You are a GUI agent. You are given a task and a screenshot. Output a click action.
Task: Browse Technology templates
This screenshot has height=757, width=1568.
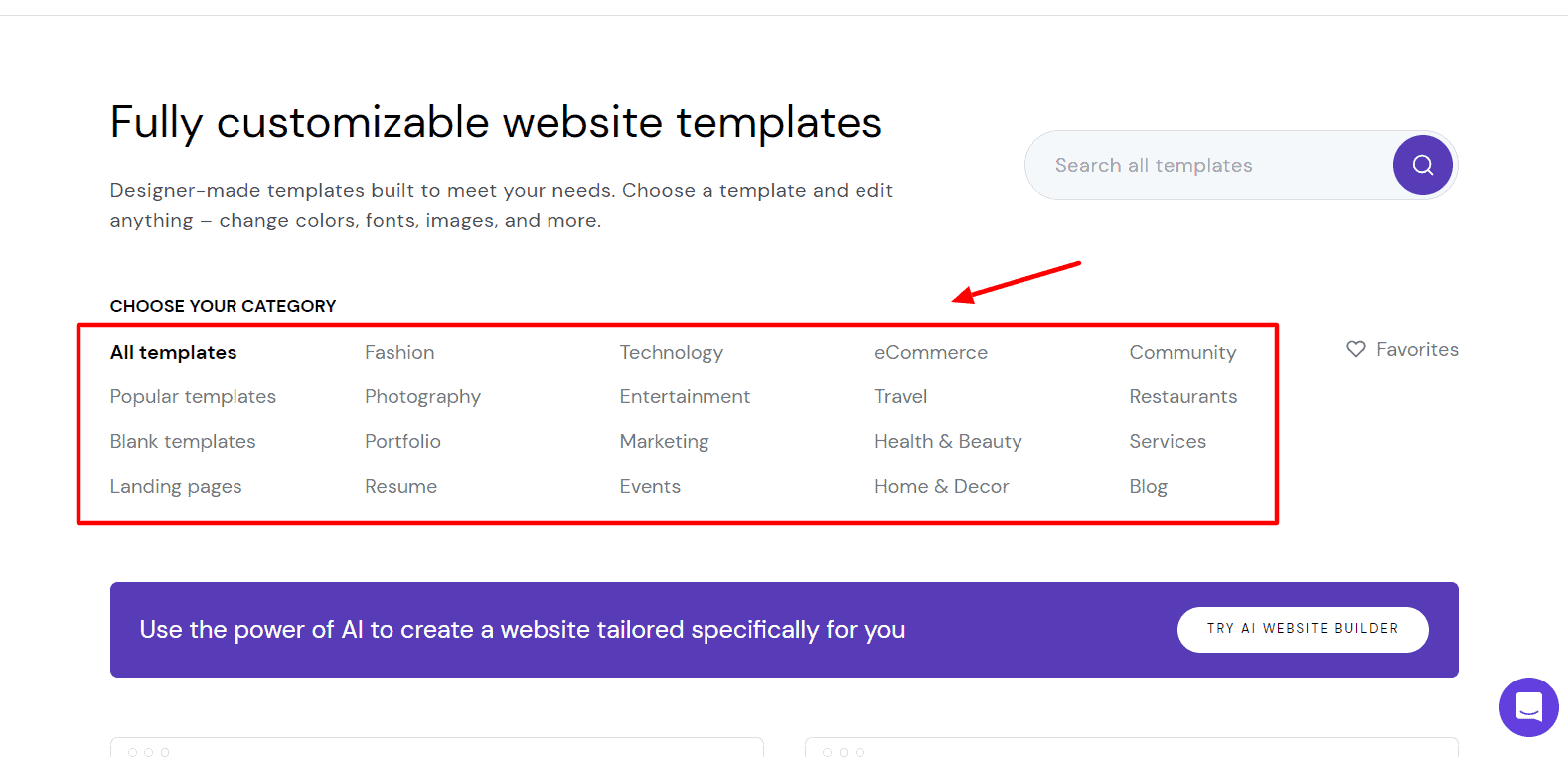point(671,353)
